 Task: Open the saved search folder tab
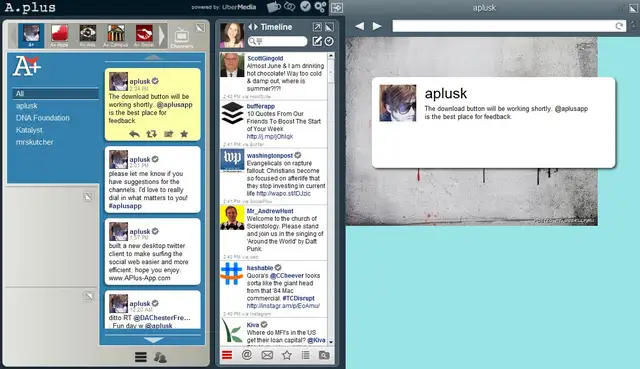[324, 355]
